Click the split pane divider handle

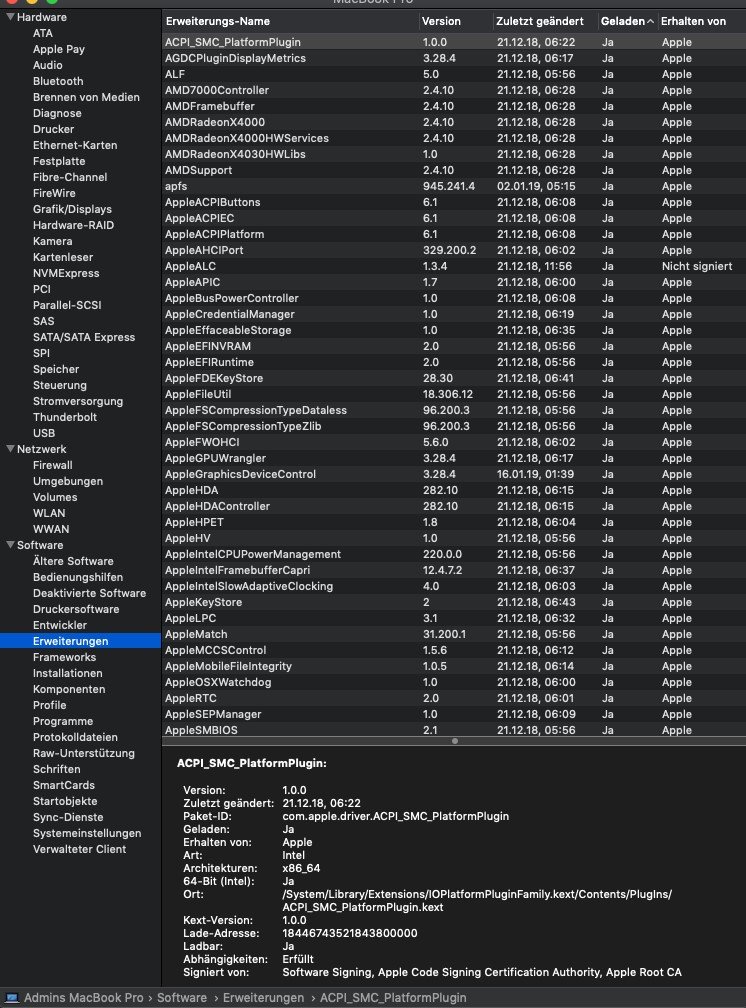click(454, 741)
